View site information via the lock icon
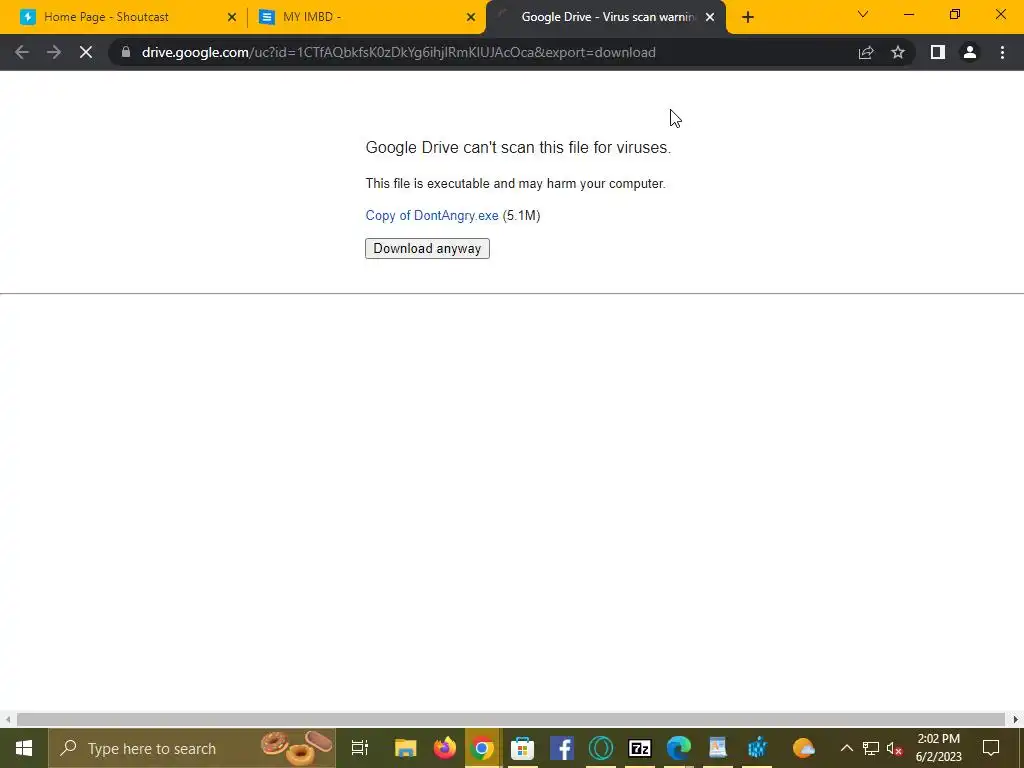 126,52
